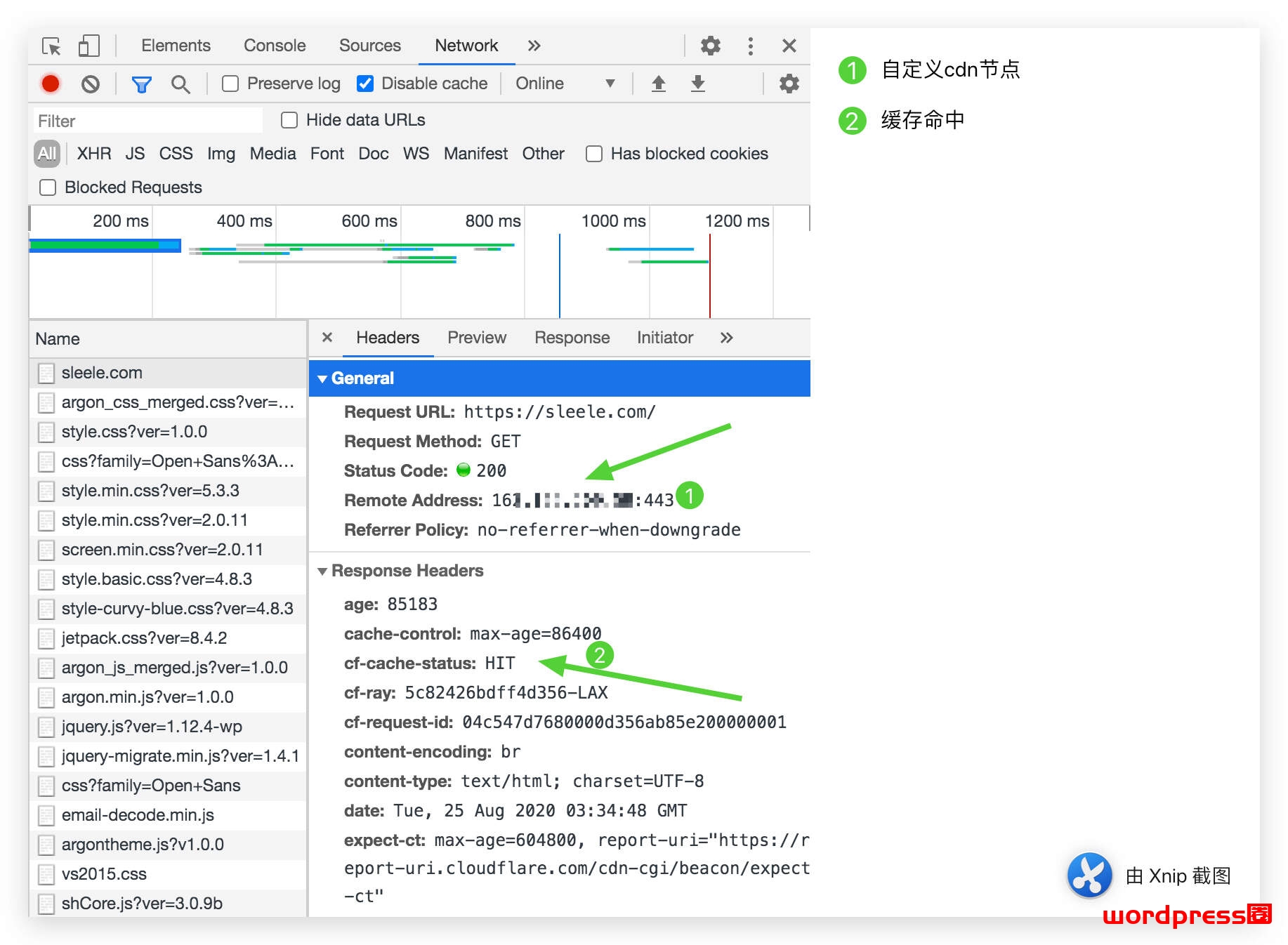Open the Online throttling dropdown
1288x945 pixels.
(565, 84)
